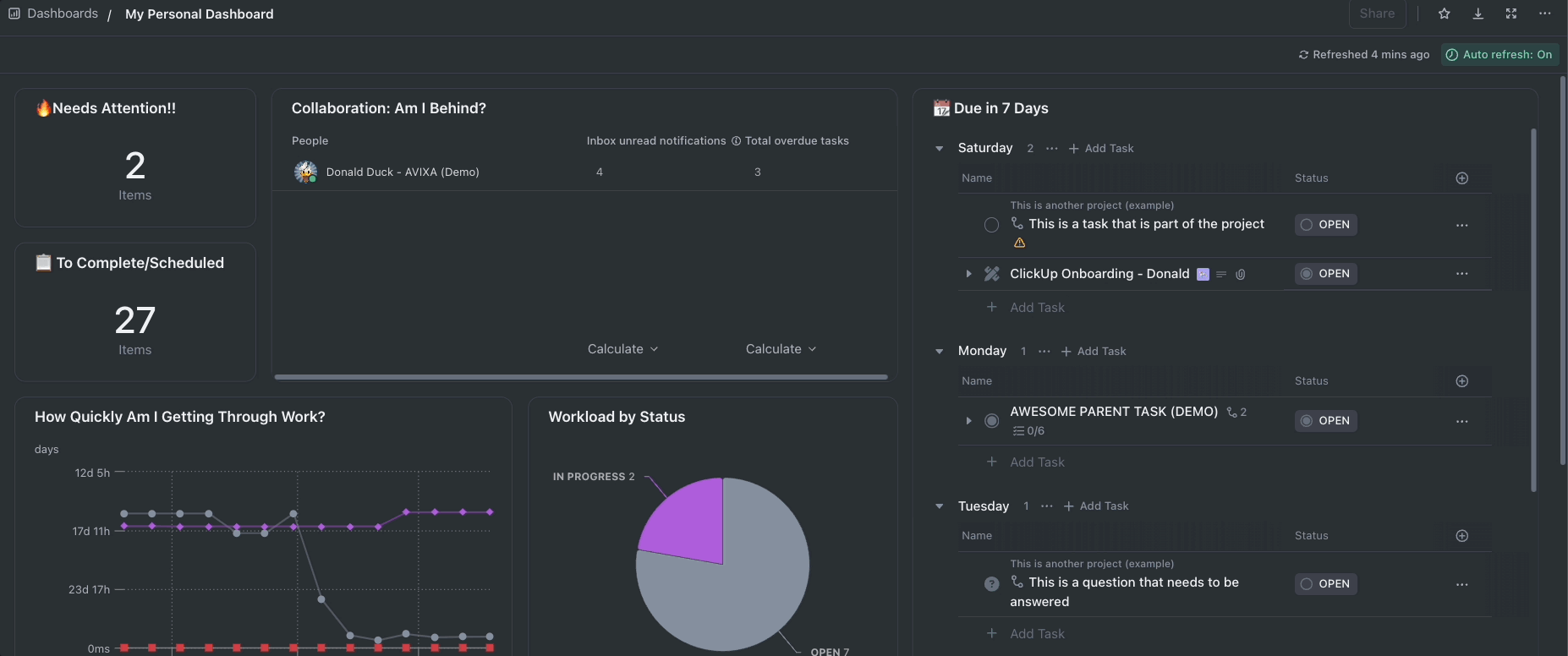Expand subtasks of AWESOME PARENT TASK (DEMO)

click(968, 421)
